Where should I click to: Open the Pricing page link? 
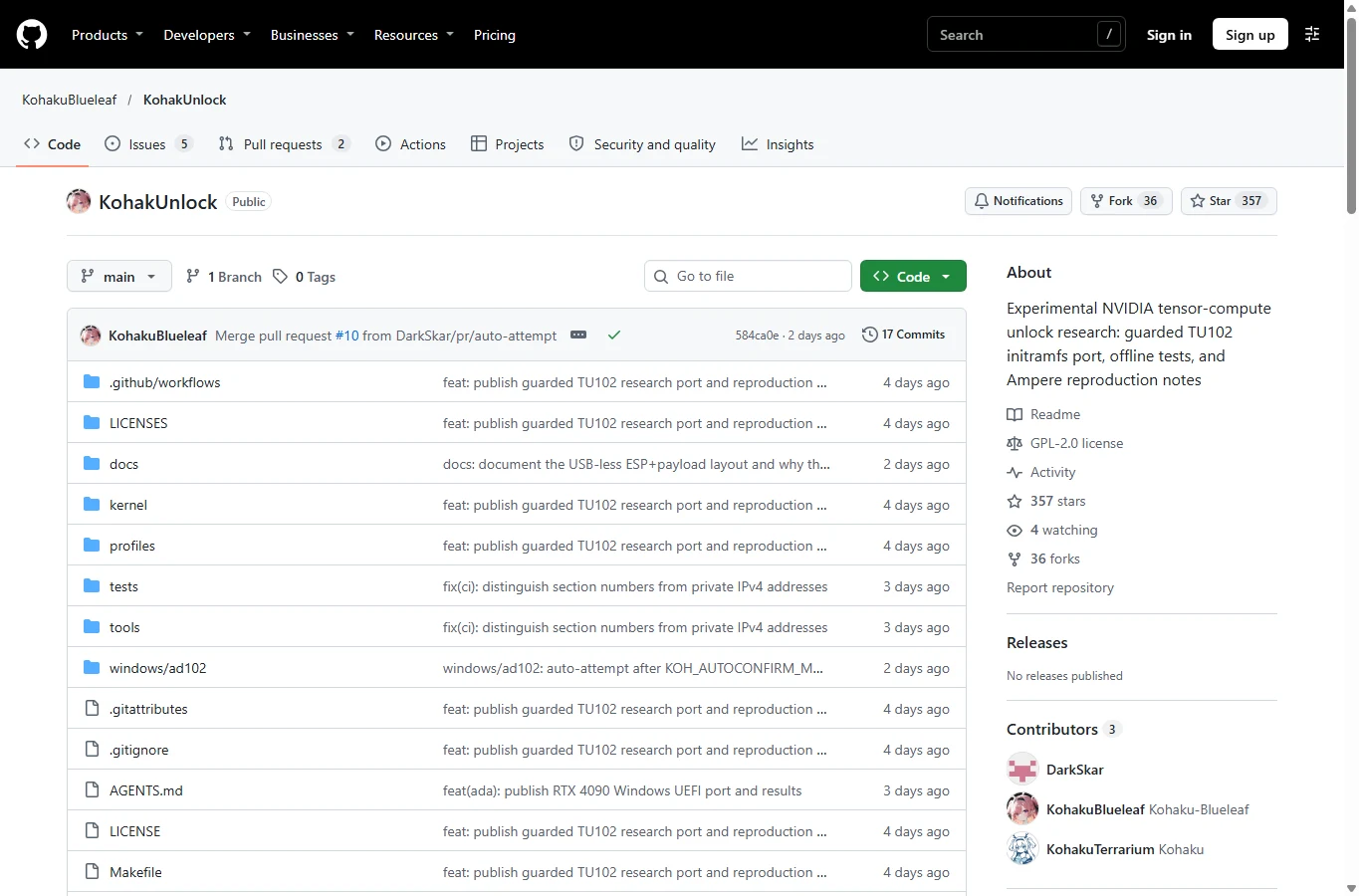[495, 35]
